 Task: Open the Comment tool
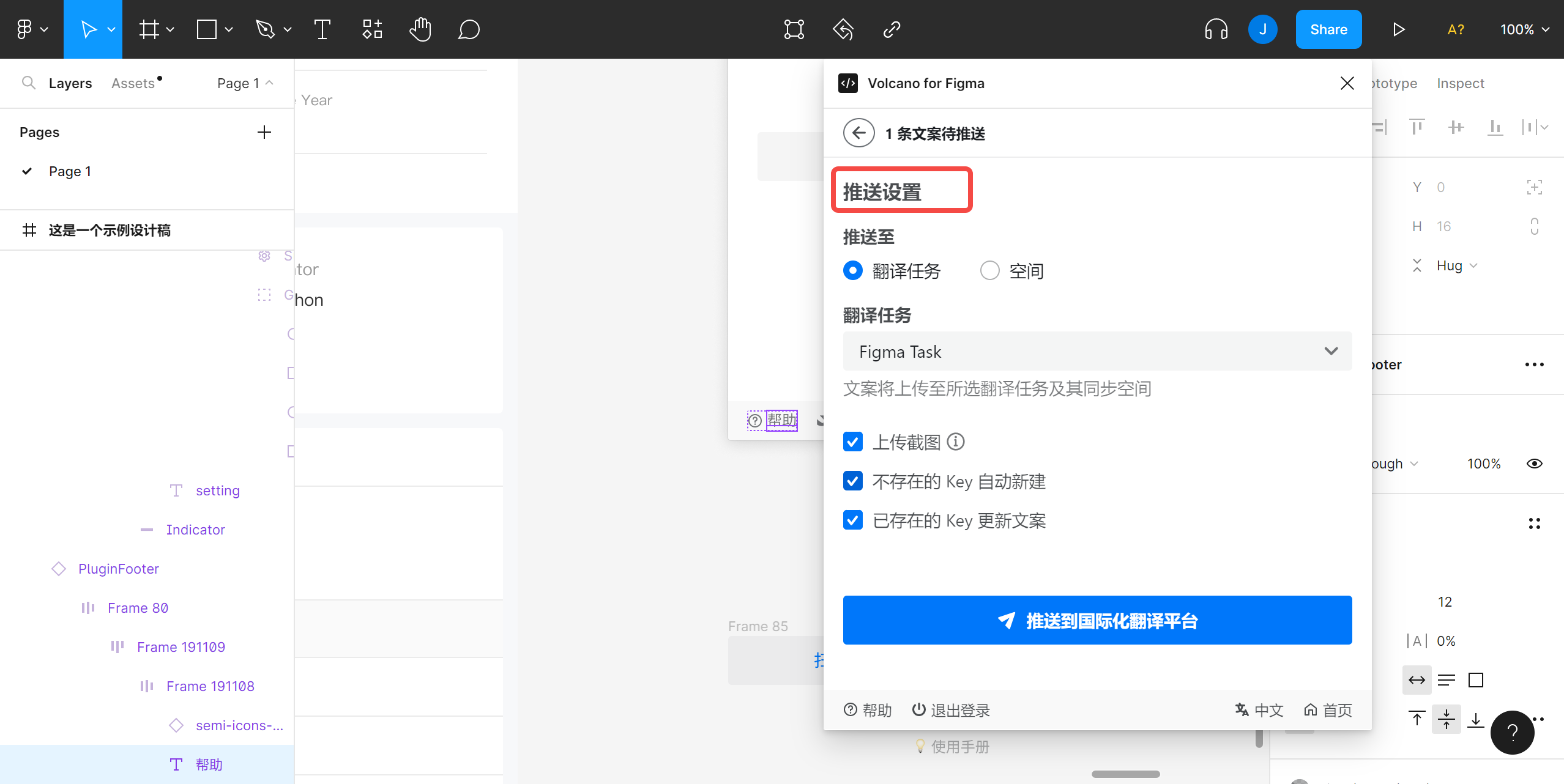click(x=469, y=29)
